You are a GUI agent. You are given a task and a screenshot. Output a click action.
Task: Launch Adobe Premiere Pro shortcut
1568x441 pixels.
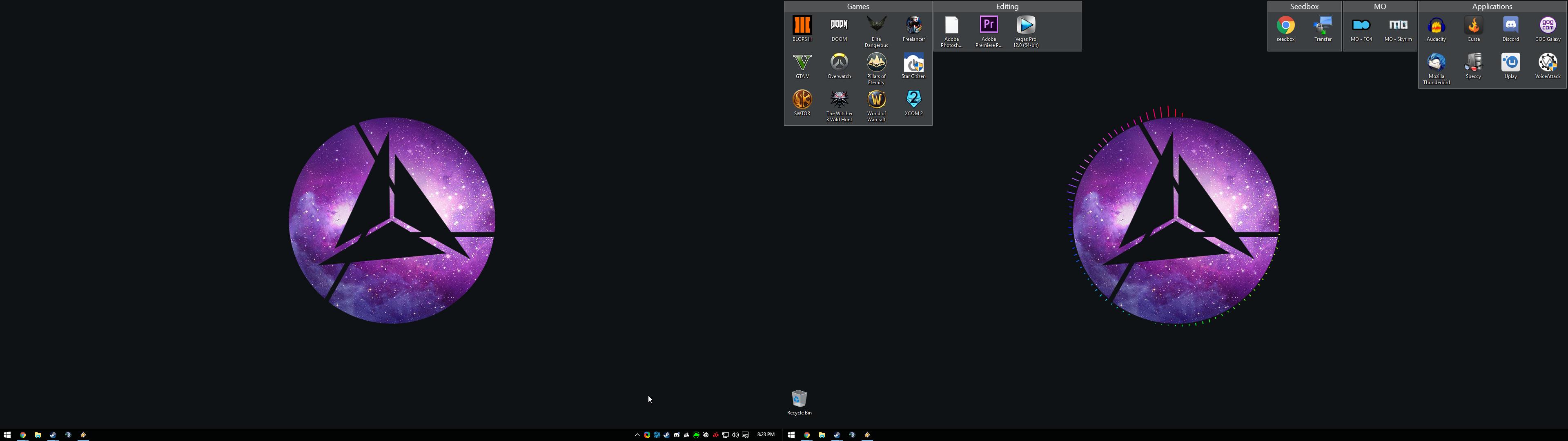point(989,32)
